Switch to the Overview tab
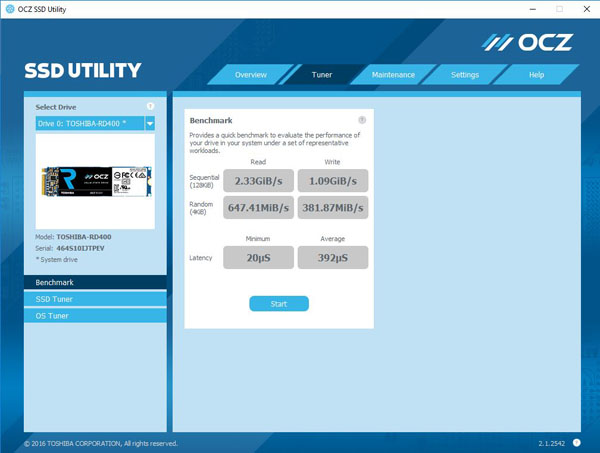 pyautogui.click(x=251, y=75)
